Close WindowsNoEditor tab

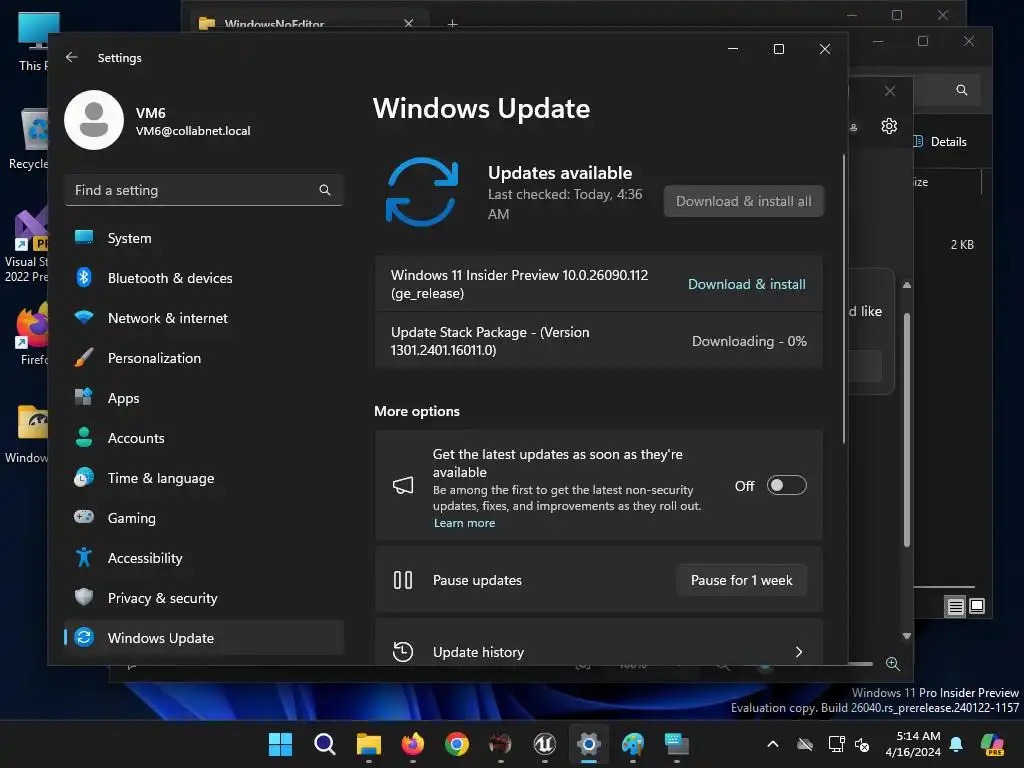pos(409,23)
